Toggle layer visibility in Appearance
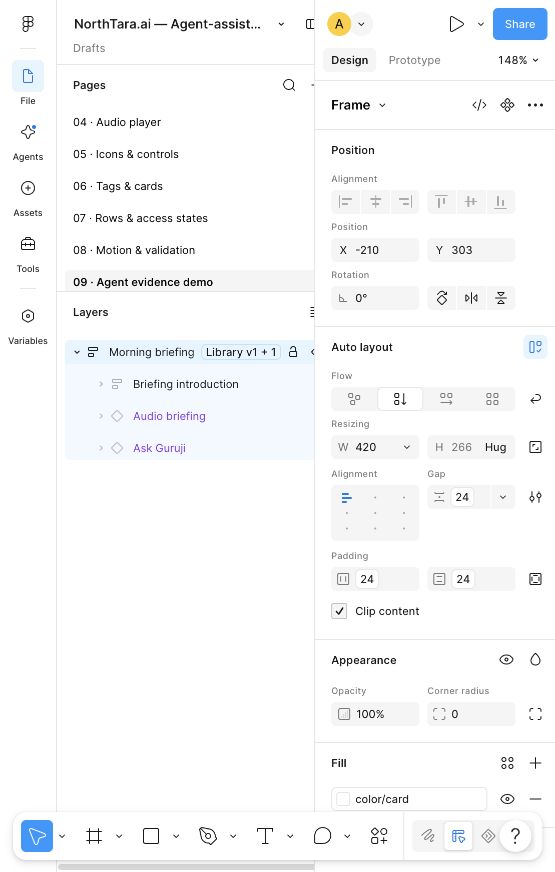Image resolution: width=555 pixels, height=872 pixels. coord(506,660)
